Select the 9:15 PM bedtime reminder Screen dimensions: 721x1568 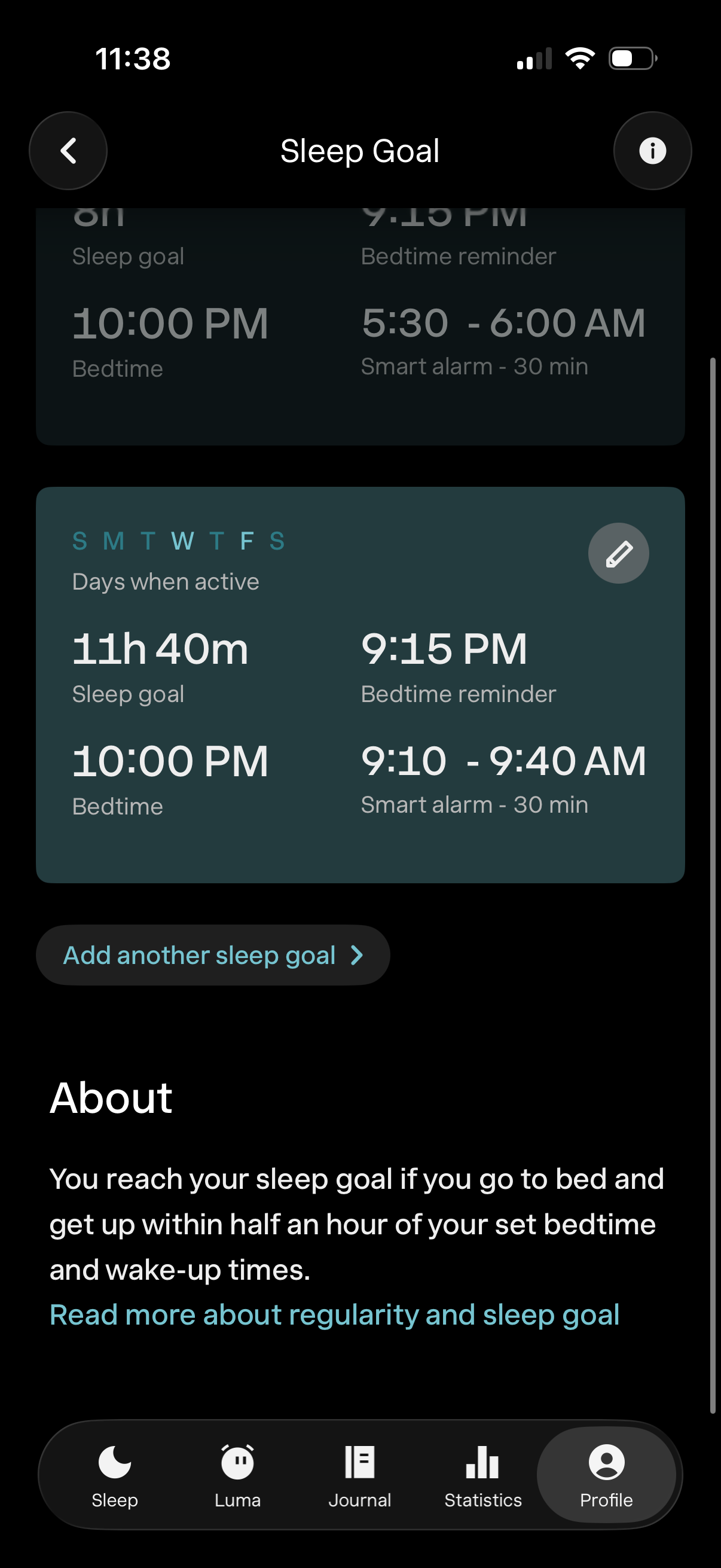(444, 649)
